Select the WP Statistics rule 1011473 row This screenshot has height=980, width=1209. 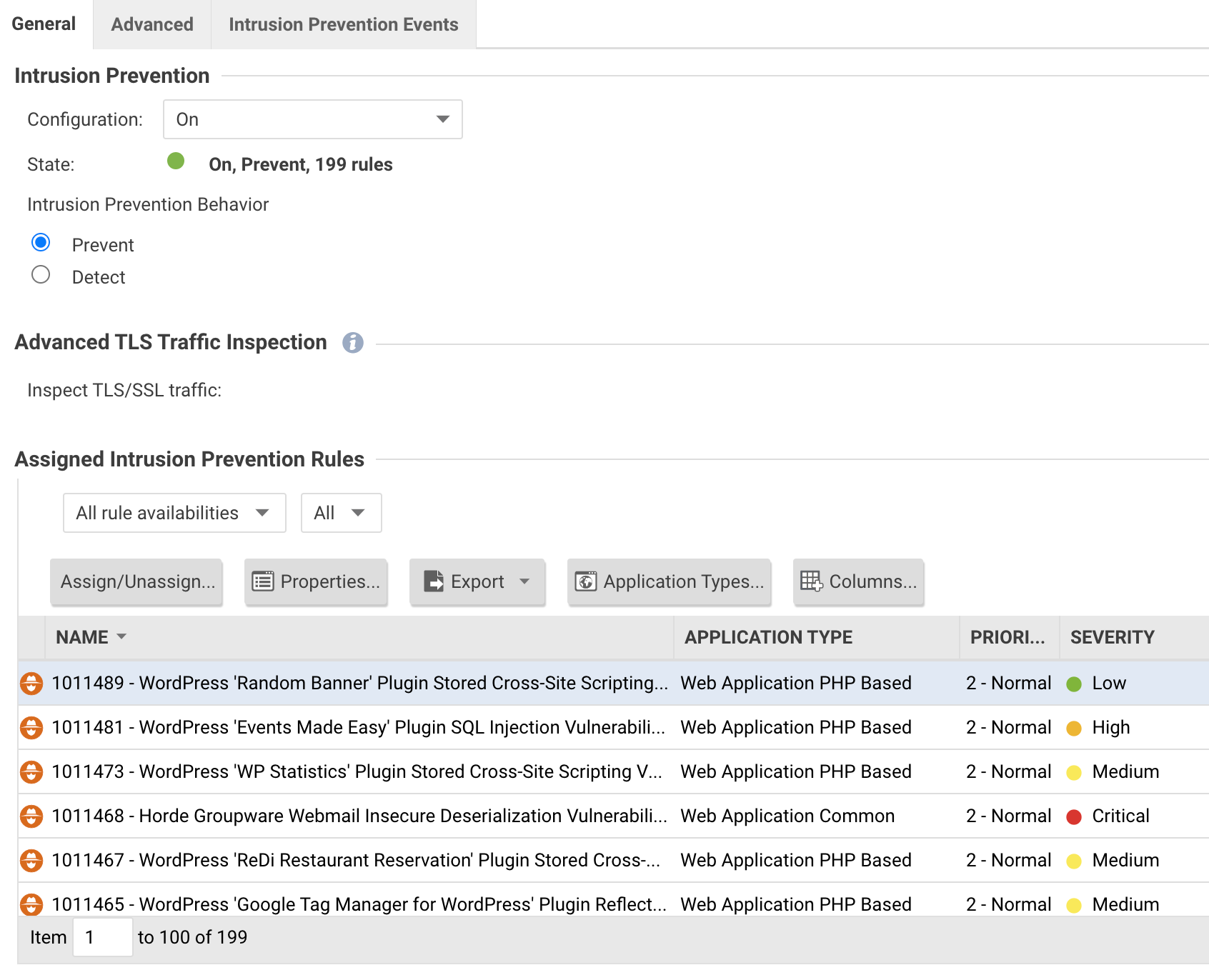pyautogui.click(x=357, y=772)
